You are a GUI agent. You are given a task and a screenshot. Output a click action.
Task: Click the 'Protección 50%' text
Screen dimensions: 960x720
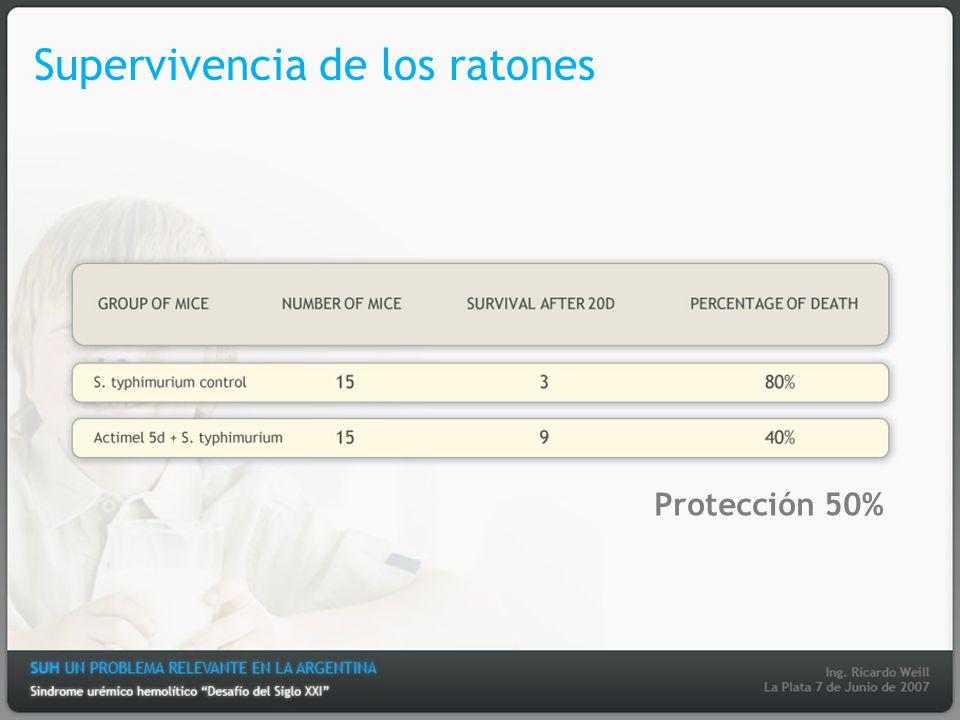(x=769, y=505)
